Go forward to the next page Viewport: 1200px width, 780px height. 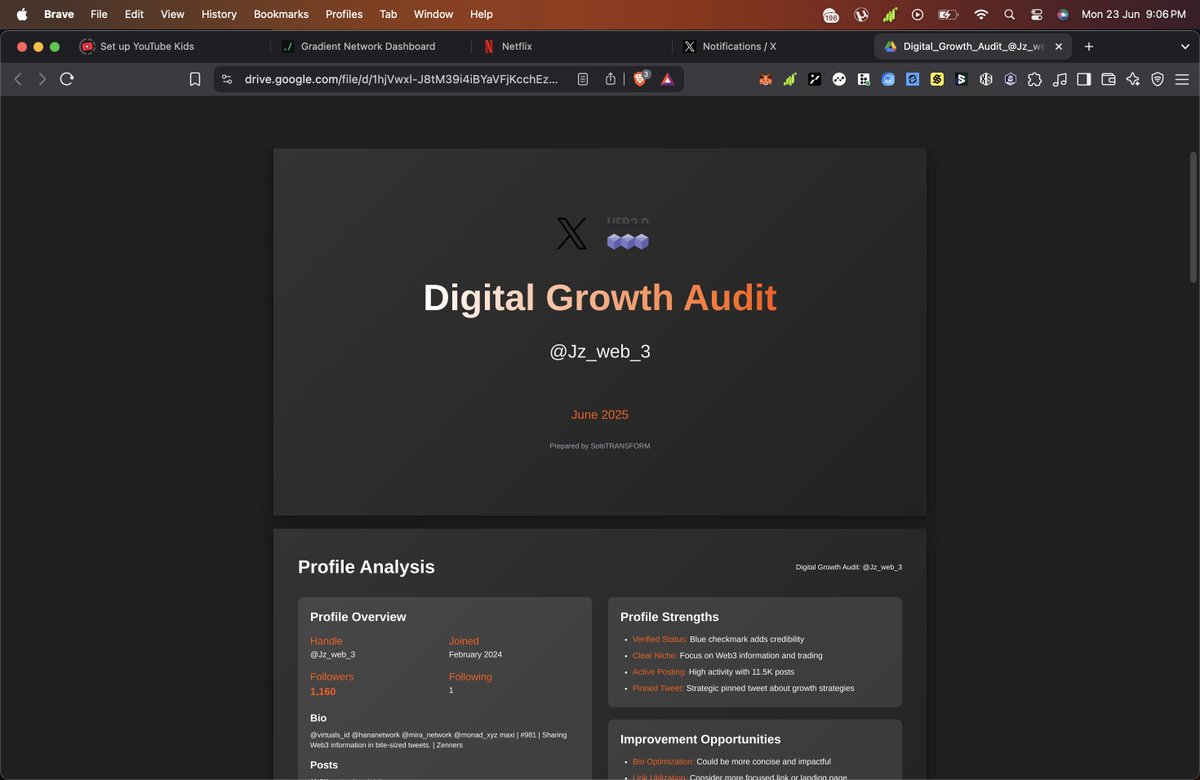(x=42, y=79)
